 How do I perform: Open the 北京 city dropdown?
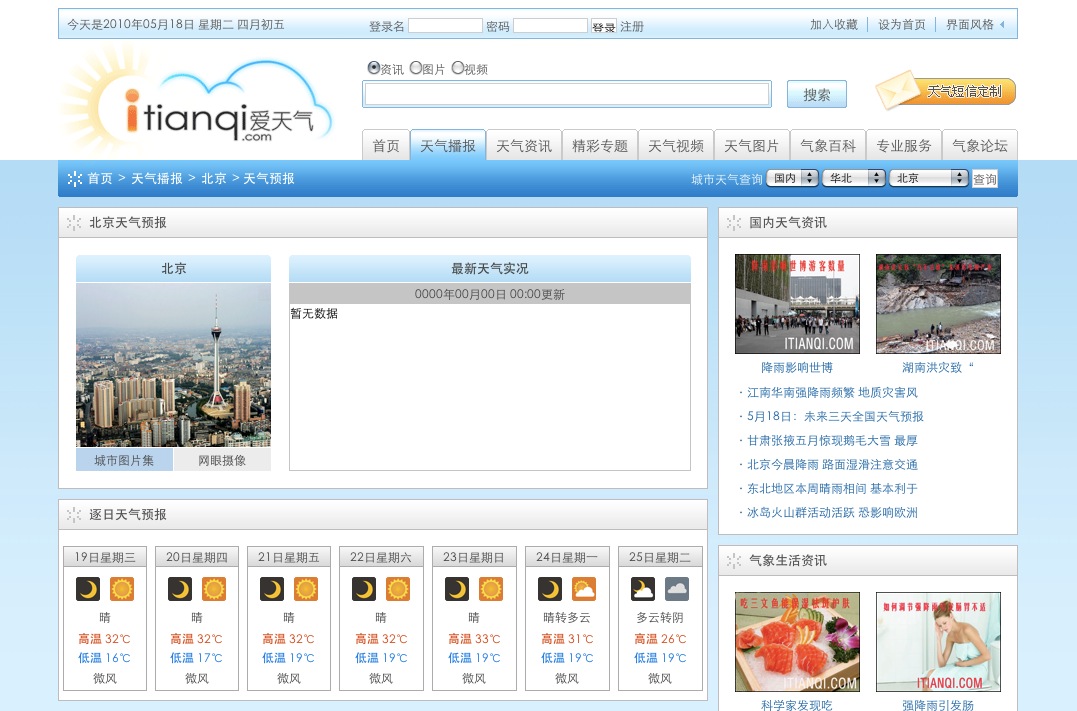click(x=929, y=178)
